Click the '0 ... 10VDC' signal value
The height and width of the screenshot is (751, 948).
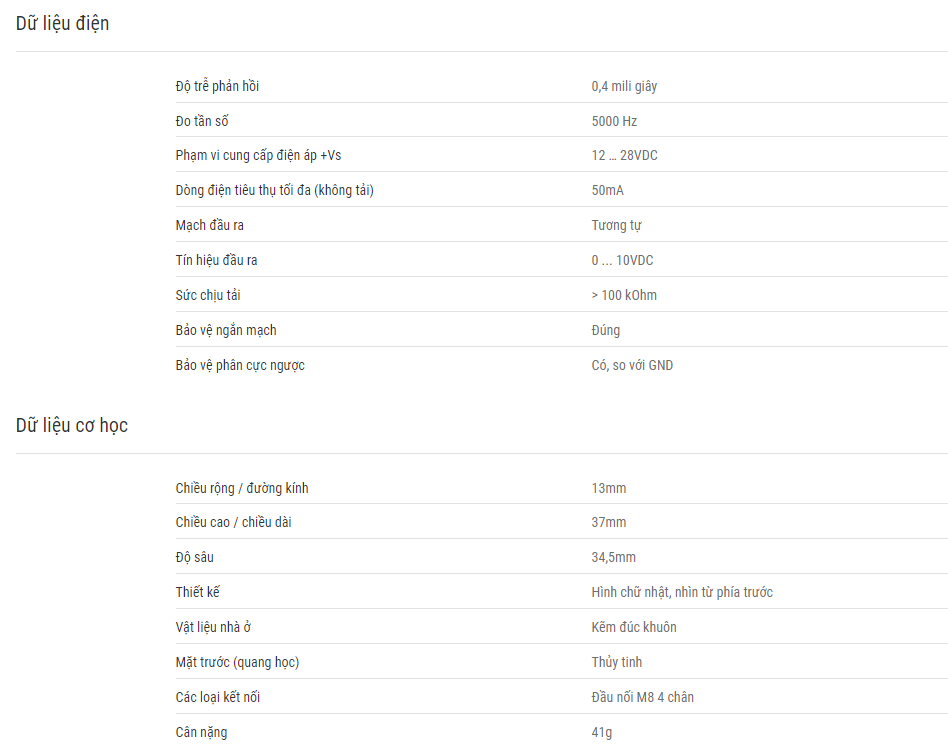coord(622,261)
